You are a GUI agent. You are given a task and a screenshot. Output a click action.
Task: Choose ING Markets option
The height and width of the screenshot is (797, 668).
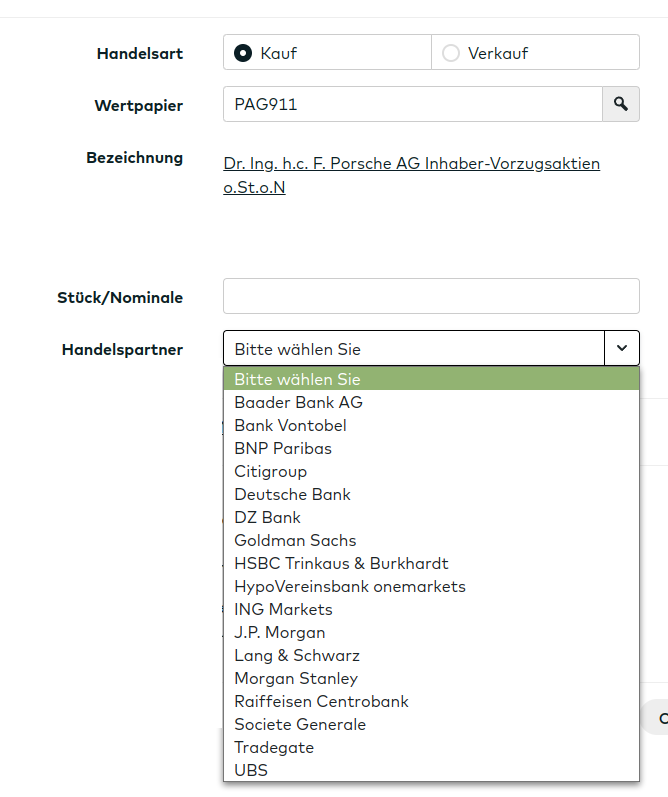[x=283, y=609]
